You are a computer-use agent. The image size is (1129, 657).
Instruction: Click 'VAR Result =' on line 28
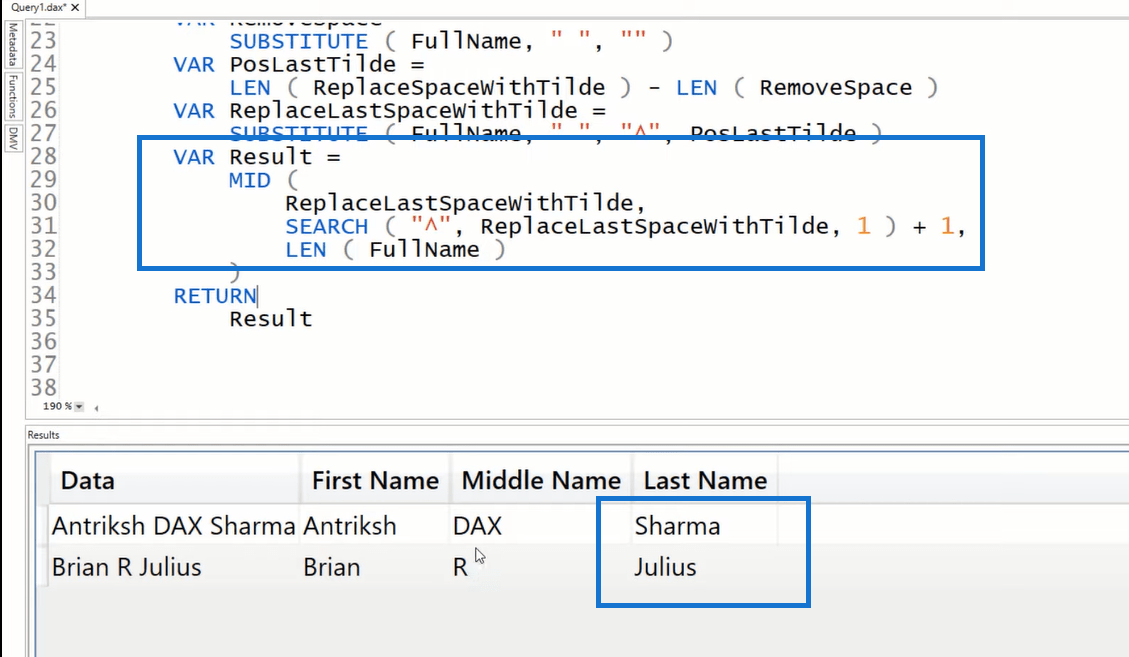(x=257, y=157)
